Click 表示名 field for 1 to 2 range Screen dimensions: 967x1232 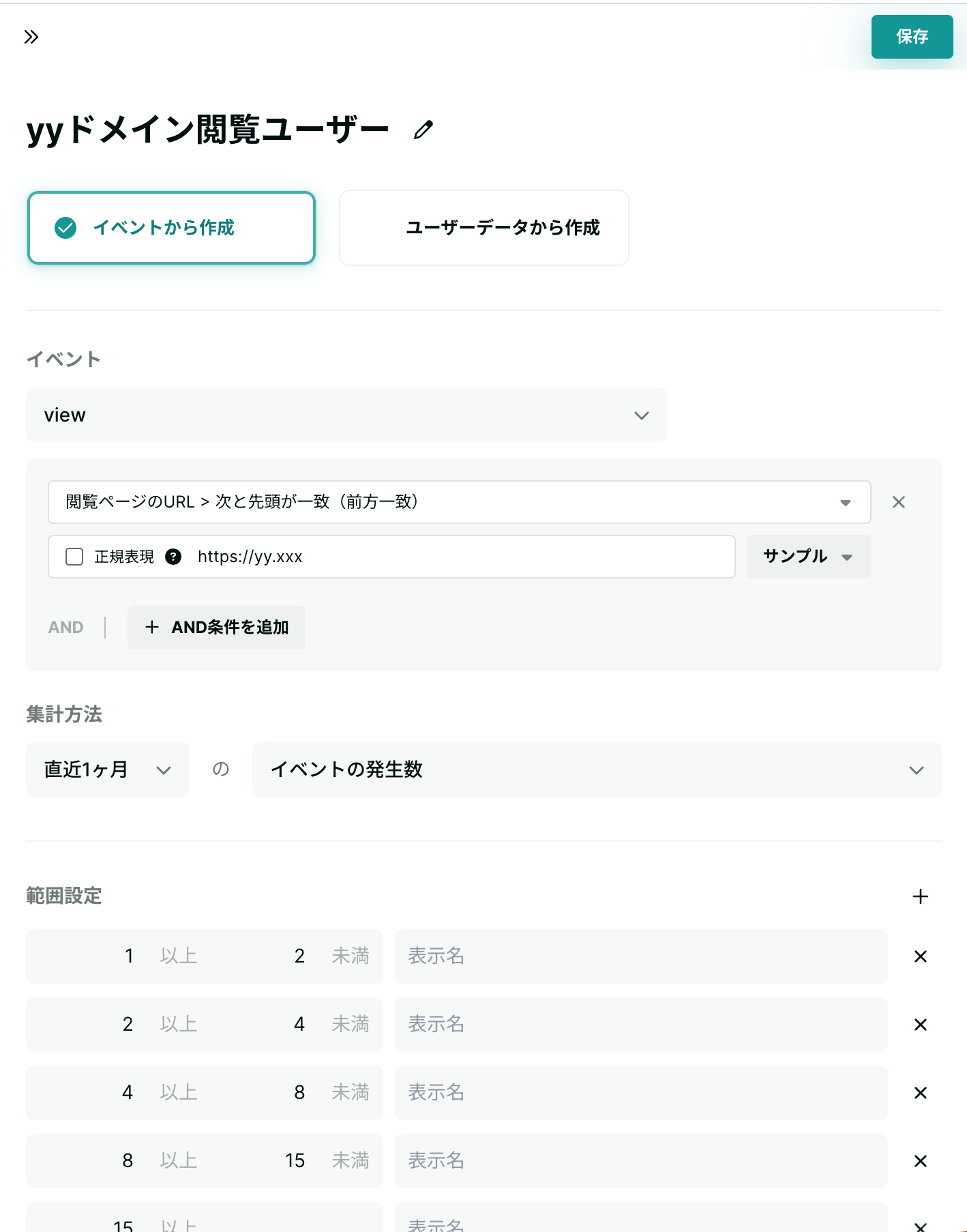pos(641,956)
